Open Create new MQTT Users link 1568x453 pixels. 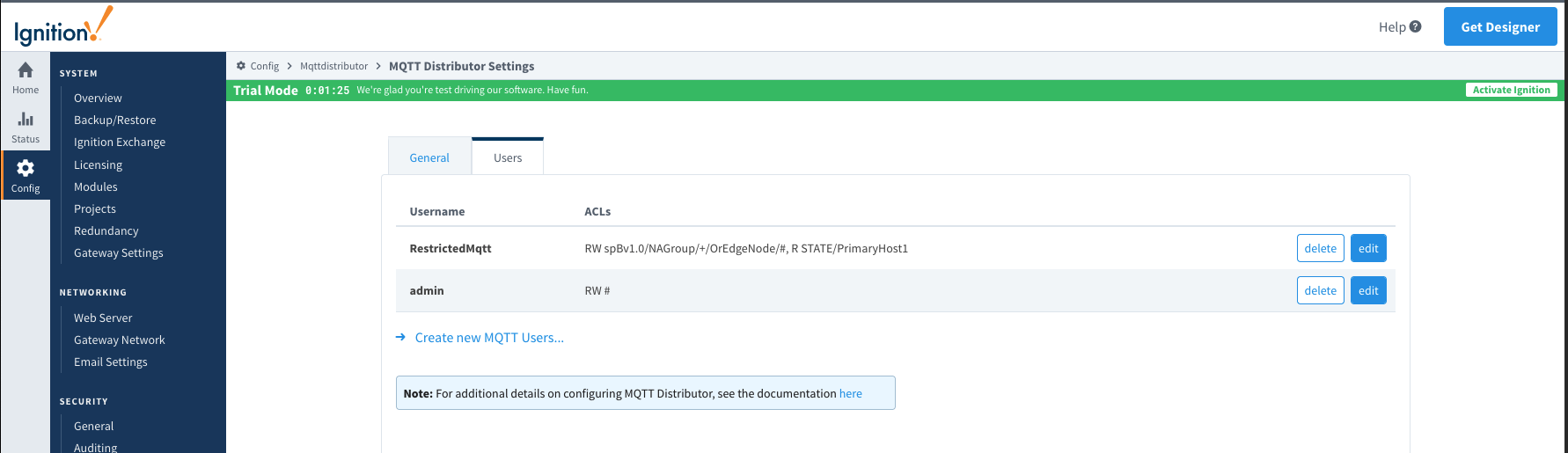(489, 337)
